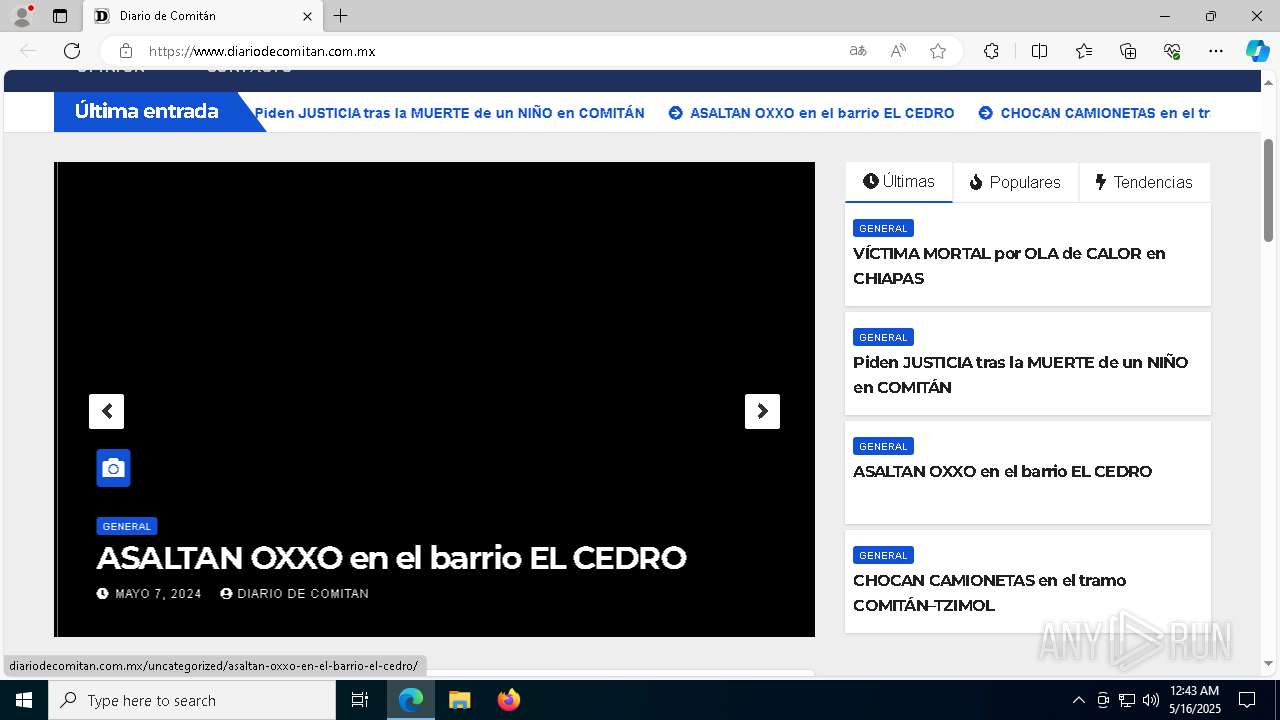Open browser essentials heart icon
Screen dimensions: 1280x720
[1172, 51]
